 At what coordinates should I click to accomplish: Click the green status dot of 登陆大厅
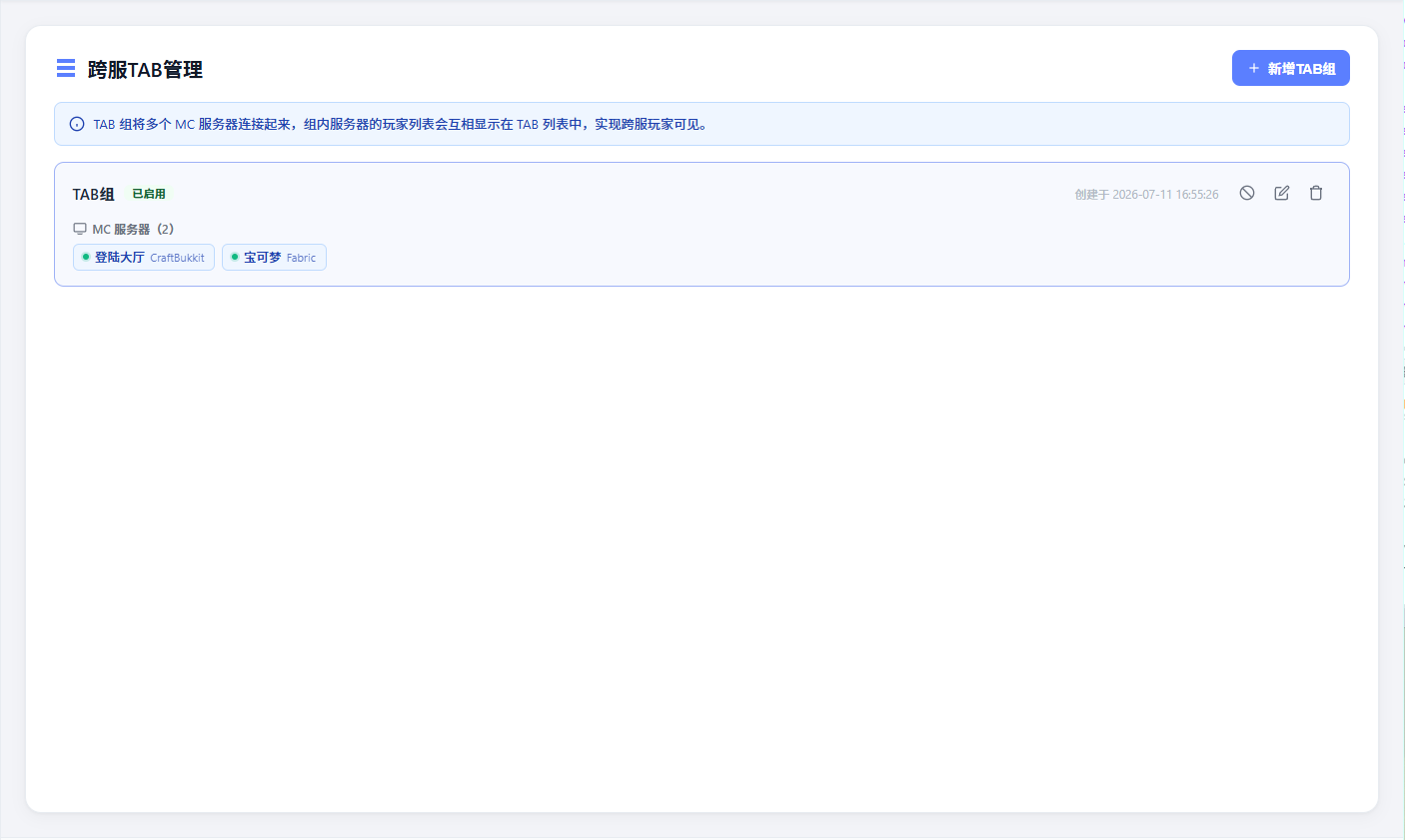click(86, 257)
